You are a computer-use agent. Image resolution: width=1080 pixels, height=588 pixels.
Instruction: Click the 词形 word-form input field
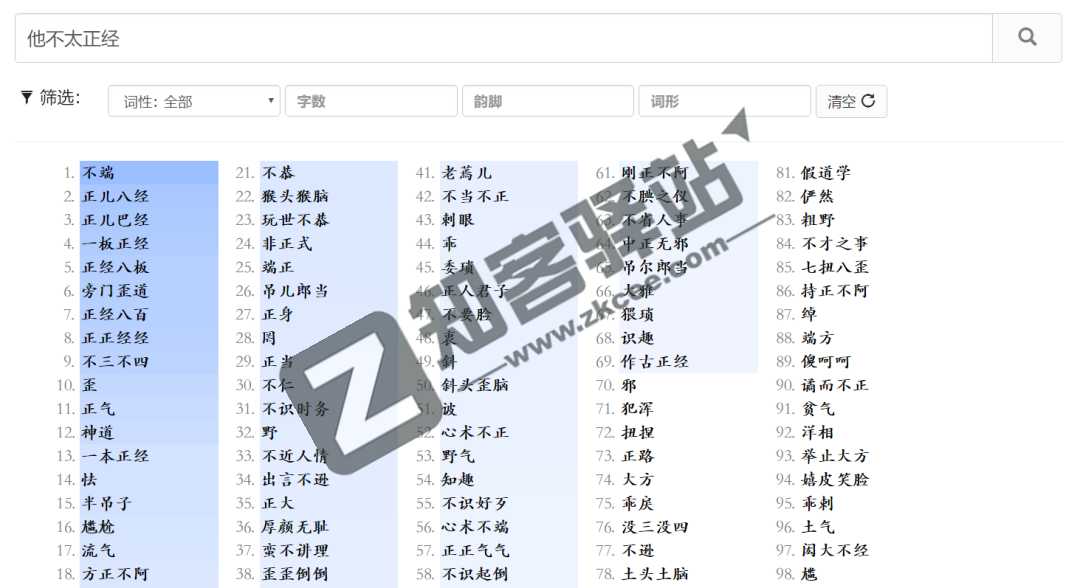coord(723,100)
